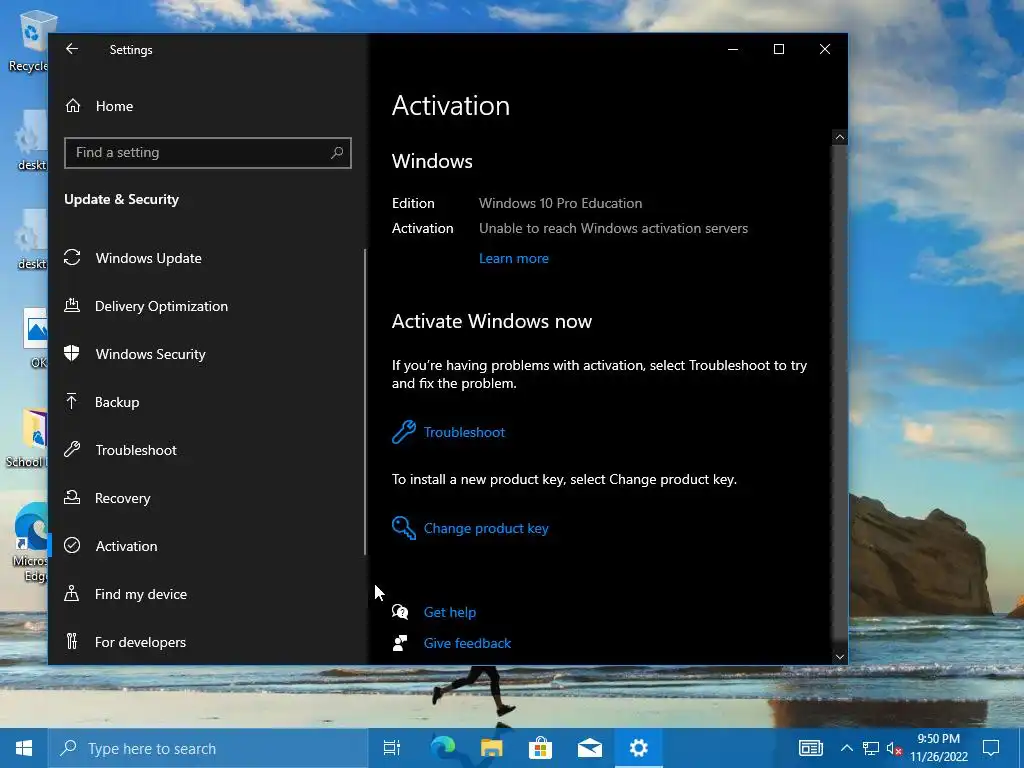Viewport: 1024px width, 768px height.
Task: Open the Get help link
Action: [x=449, y=613]
